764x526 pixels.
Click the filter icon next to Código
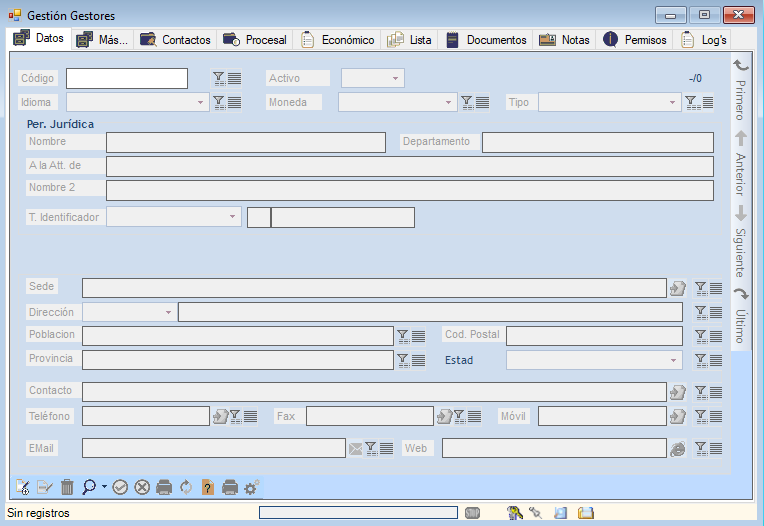click(x=218, y=78)
